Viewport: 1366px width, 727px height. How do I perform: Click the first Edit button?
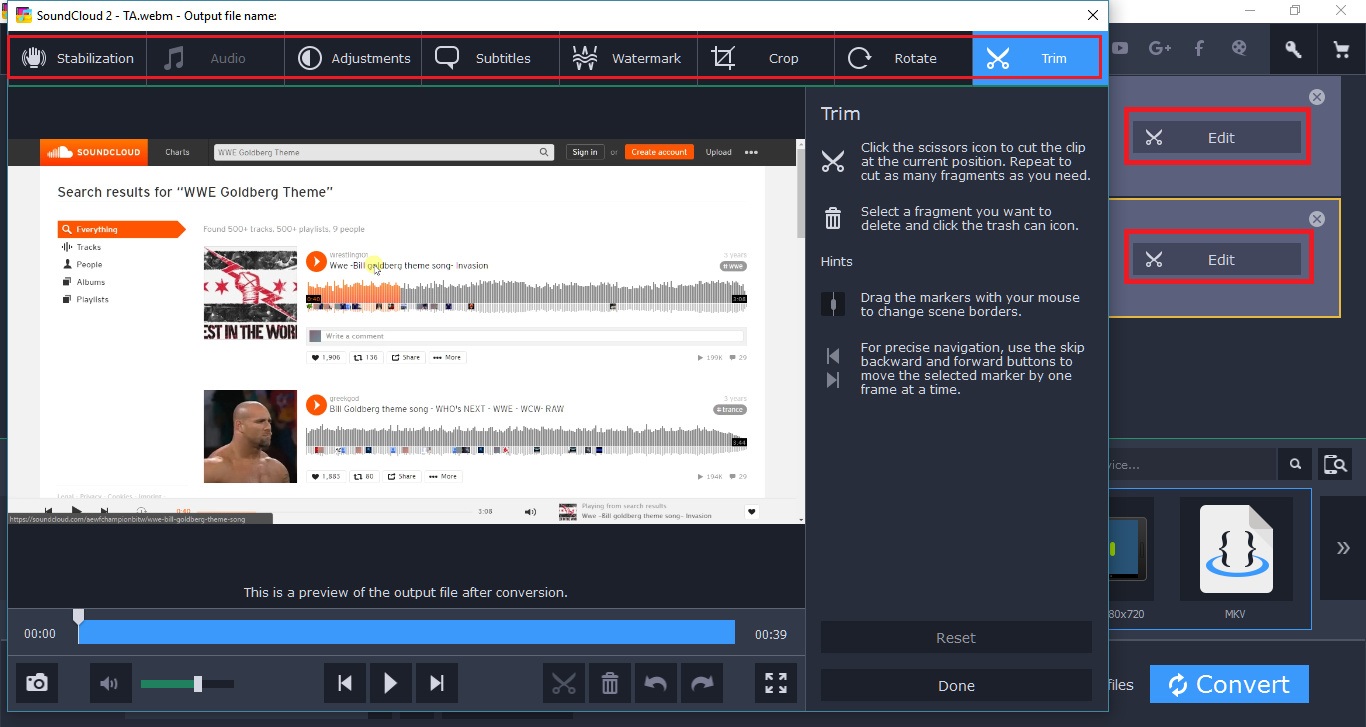tap(1217, 138)
